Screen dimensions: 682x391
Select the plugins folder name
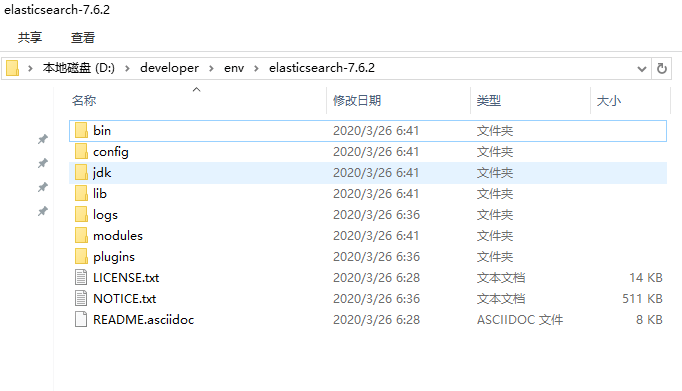[x=114, y=257]
